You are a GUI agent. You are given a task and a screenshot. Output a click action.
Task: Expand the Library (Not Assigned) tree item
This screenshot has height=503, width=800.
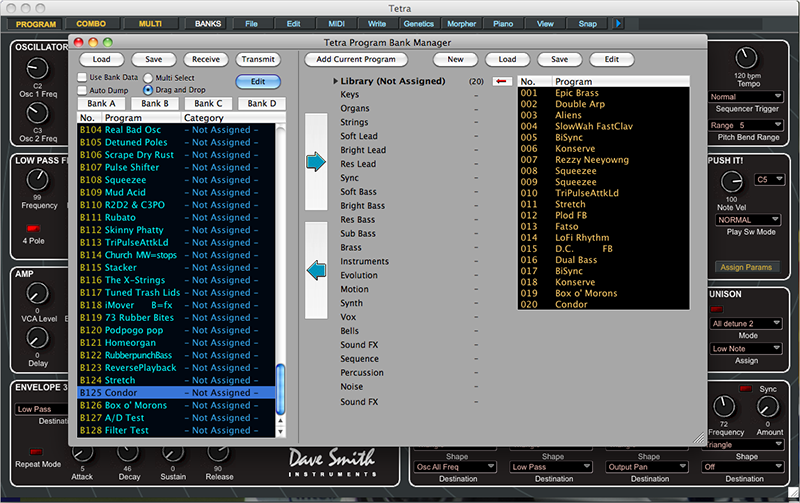[334, 81]
